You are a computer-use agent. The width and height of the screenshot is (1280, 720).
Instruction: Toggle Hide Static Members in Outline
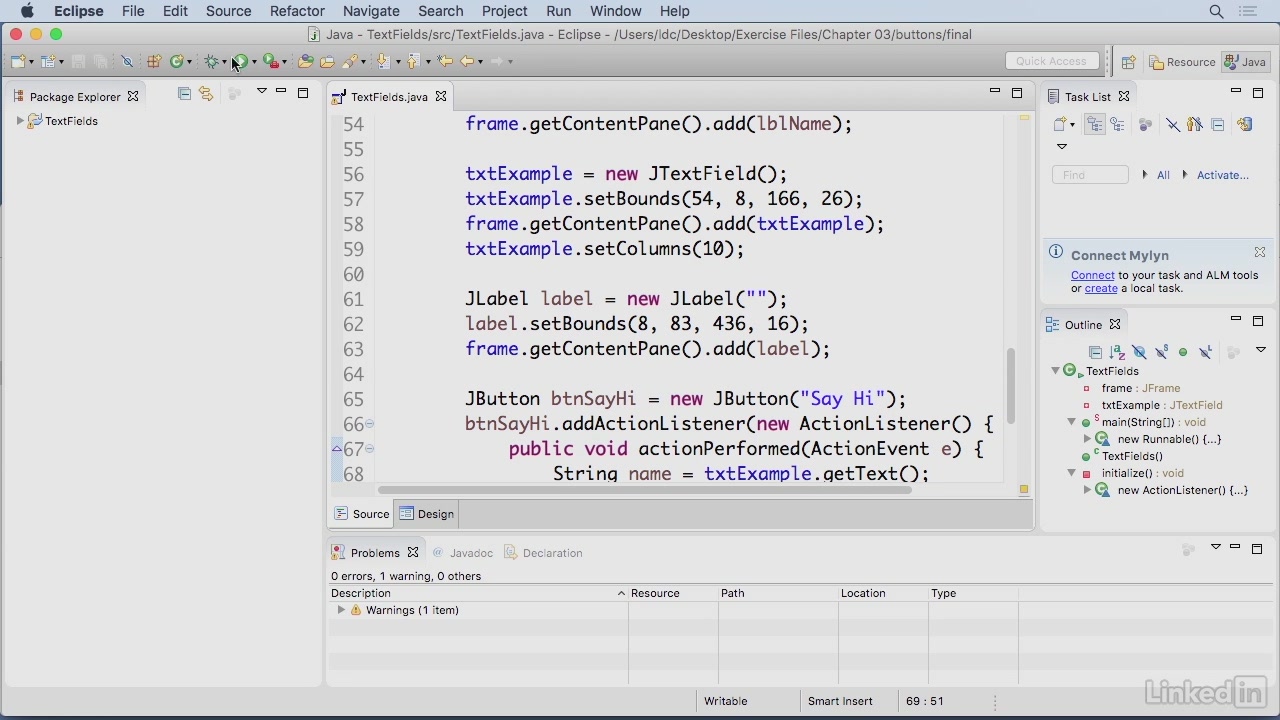pos(1162,352)
